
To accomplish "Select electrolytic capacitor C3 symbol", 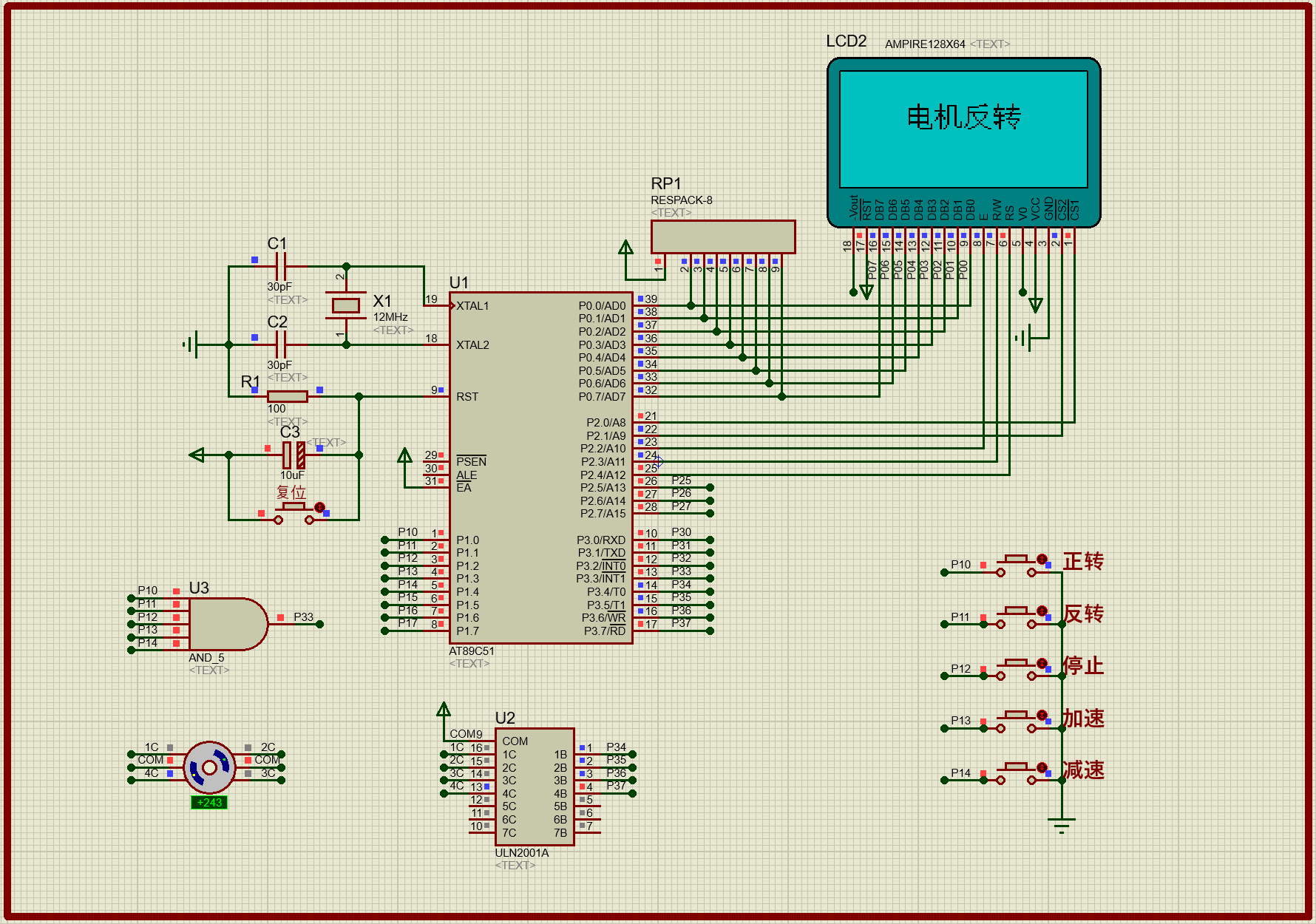I will click(x=293, y=455).
